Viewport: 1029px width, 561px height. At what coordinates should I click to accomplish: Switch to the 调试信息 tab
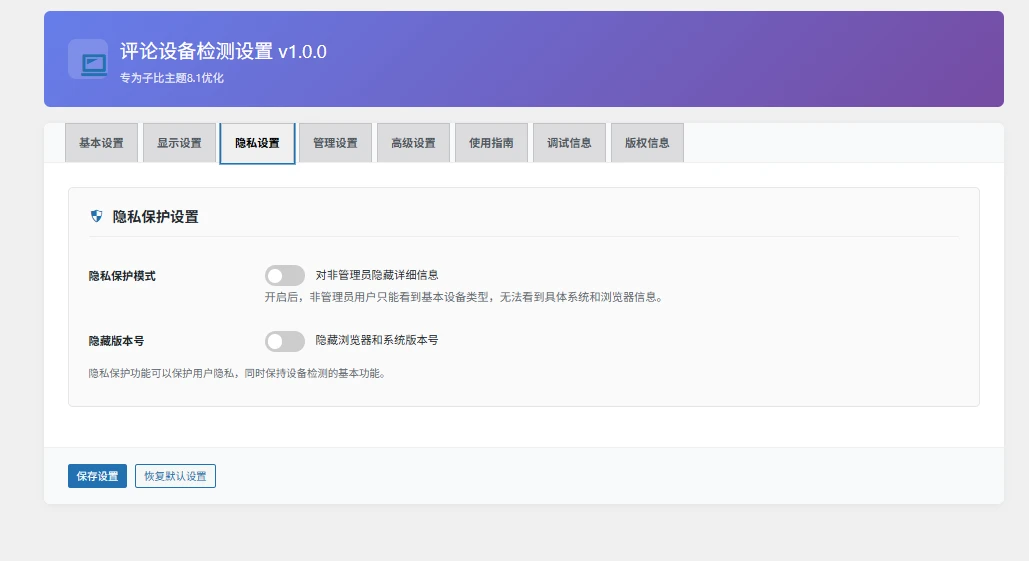tap(569, 143)
